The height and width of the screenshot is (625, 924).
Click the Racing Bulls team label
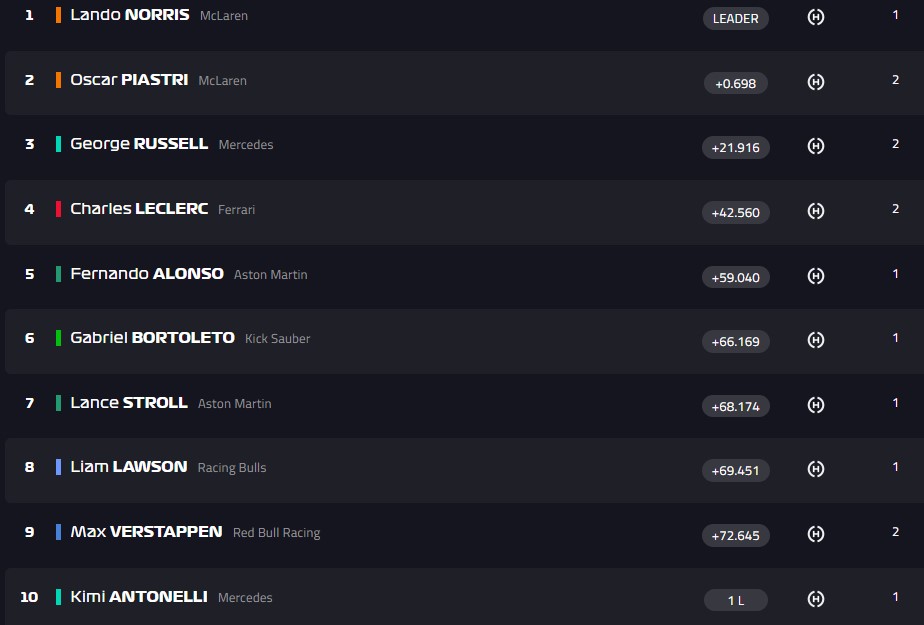pos(232,468)
